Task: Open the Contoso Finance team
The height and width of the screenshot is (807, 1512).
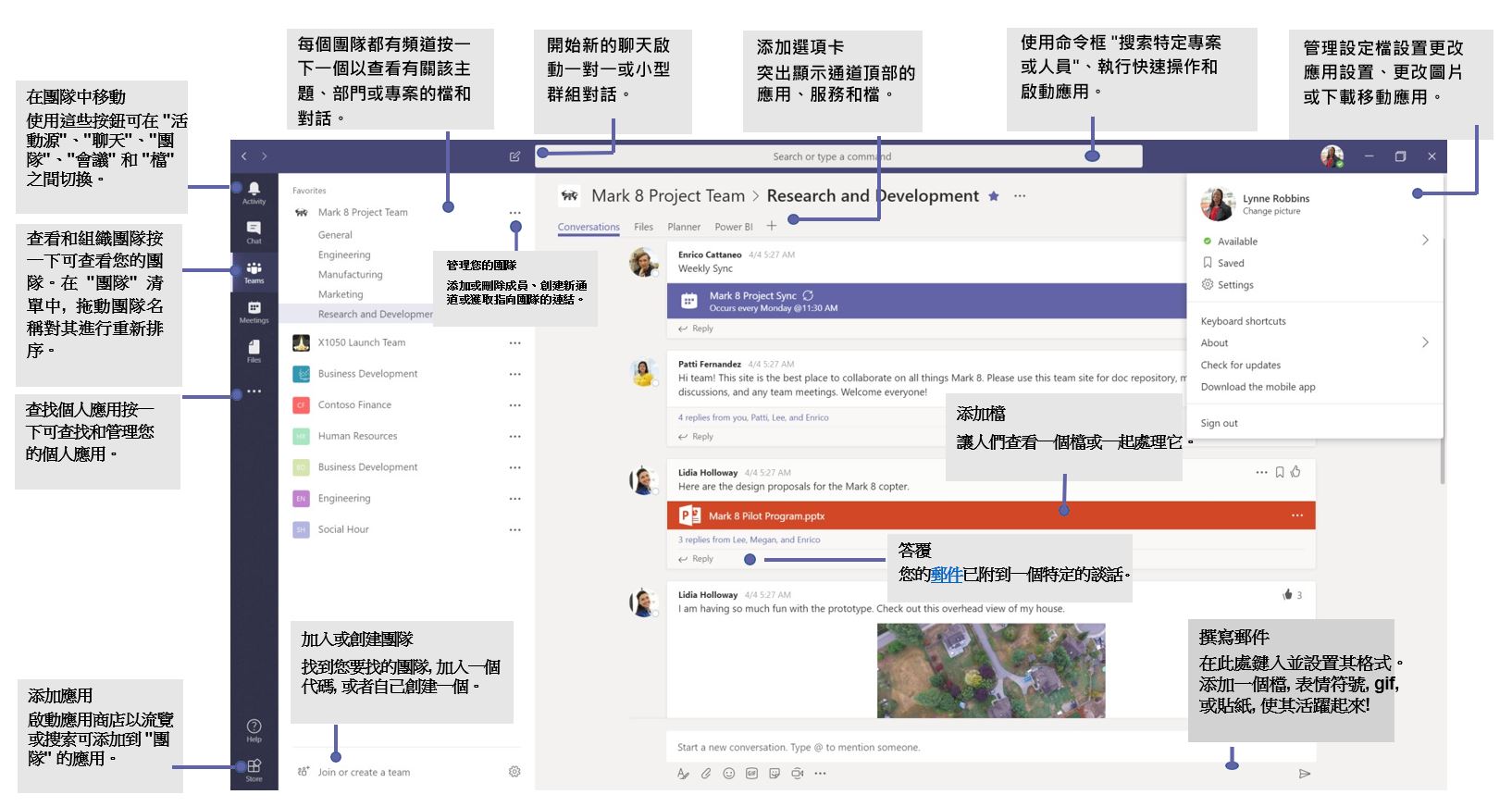Action: point(354,405)
